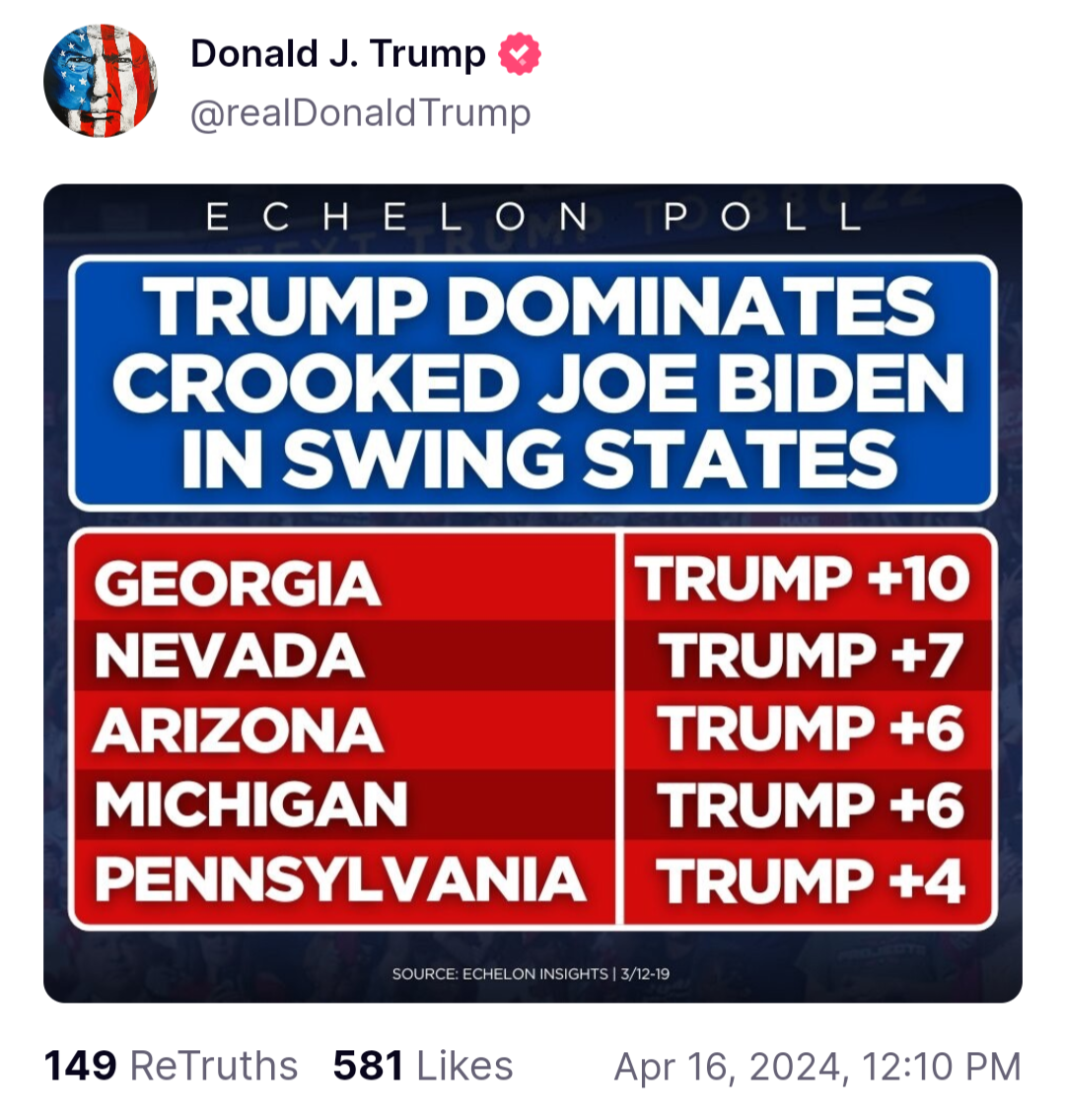Click the TRUMP +7 result cell
Viewport: 1065px width, 1120px height.
pyautogui.click(x=811, y=657)
